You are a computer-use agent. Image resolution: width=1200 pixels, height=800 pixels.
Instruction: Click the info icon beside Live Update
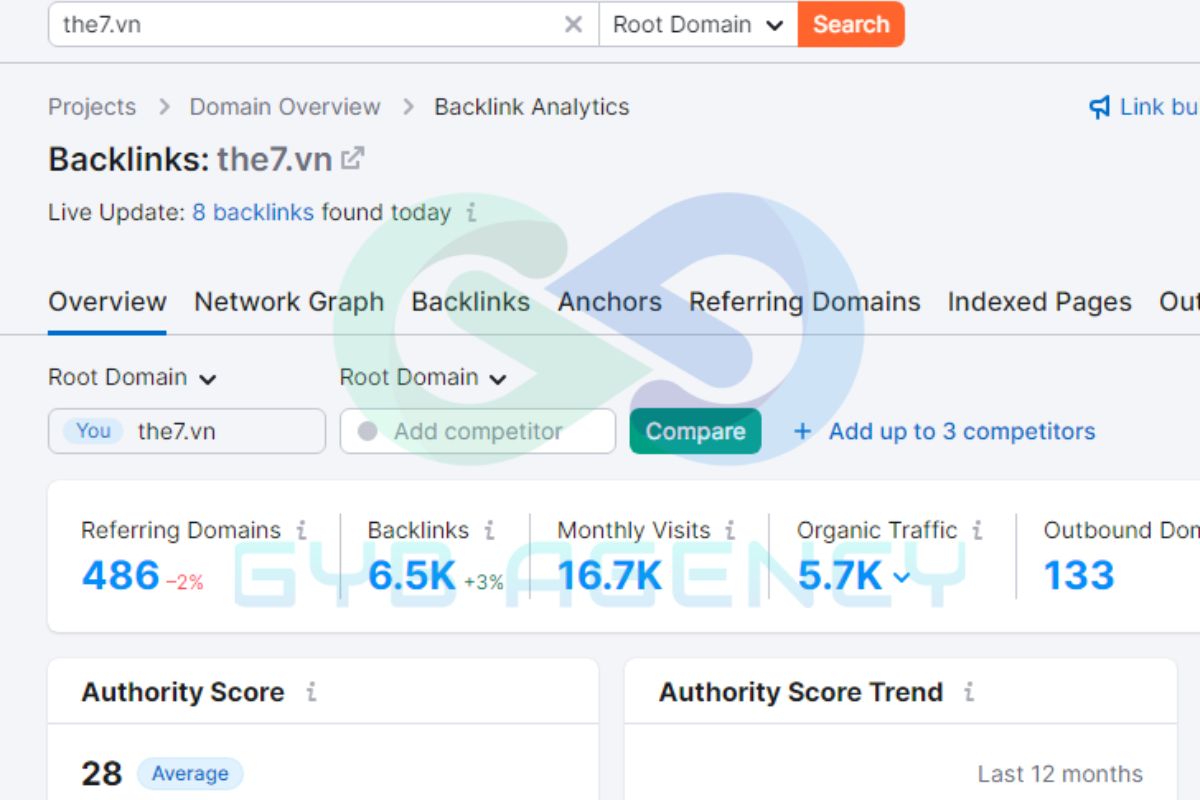[x=471, y=213]
